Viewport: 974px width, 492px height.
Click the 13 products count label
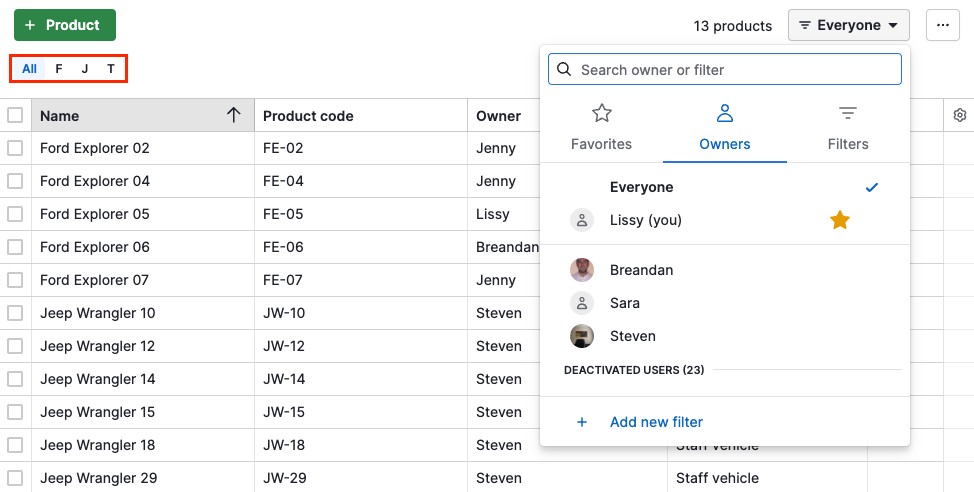733,26
